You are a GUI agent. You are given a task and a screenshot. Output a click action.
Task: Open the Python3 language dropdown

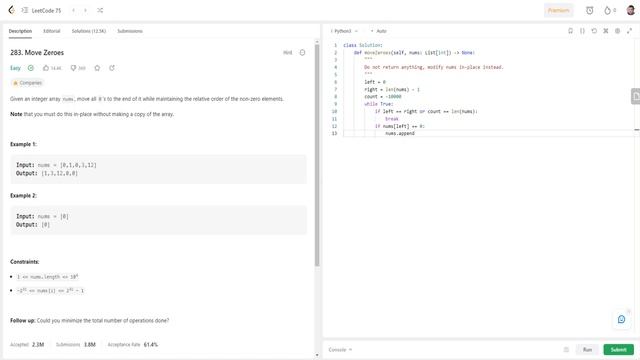coord(344,31)
